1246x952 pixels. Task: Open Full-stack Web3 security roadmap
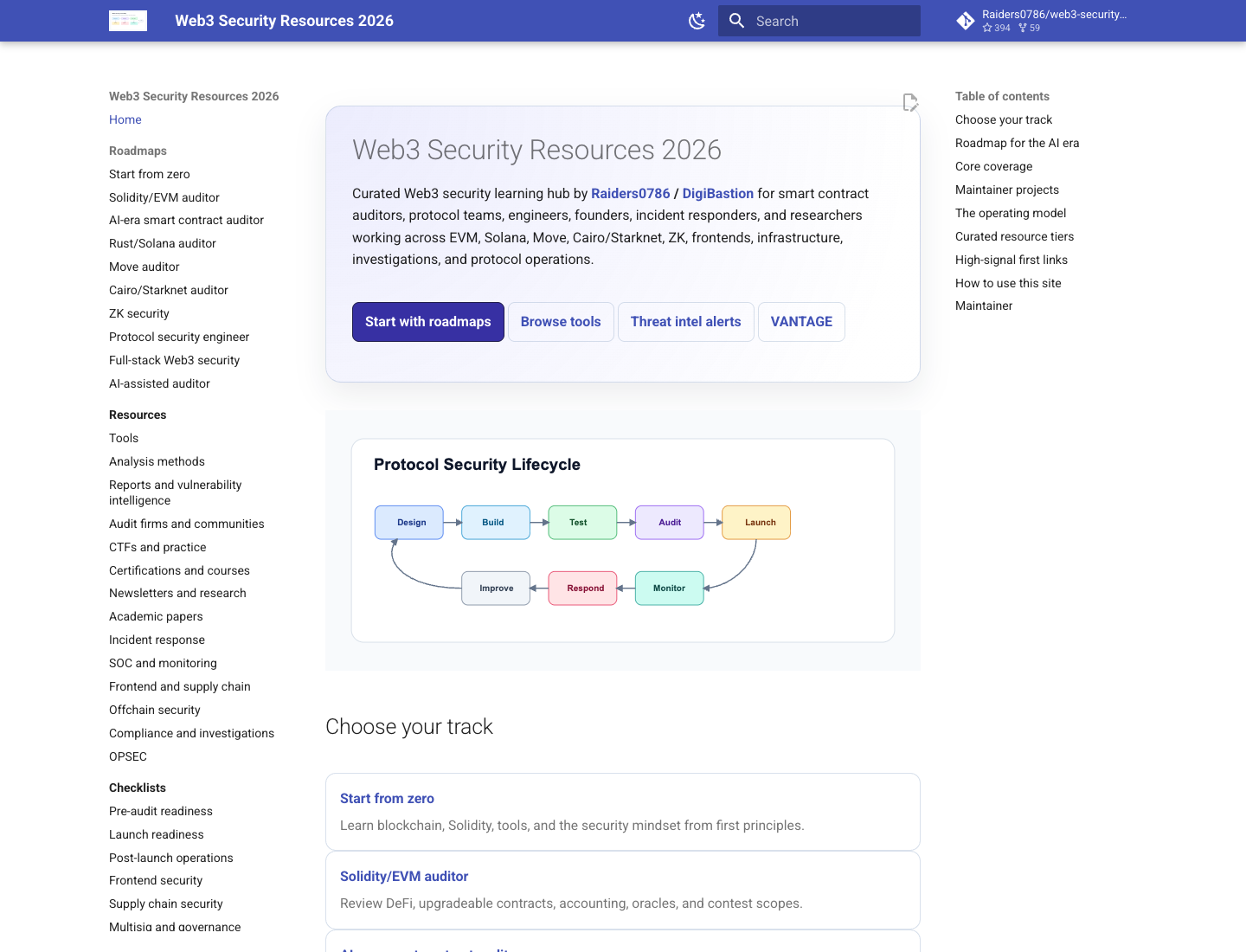point(175,360)
